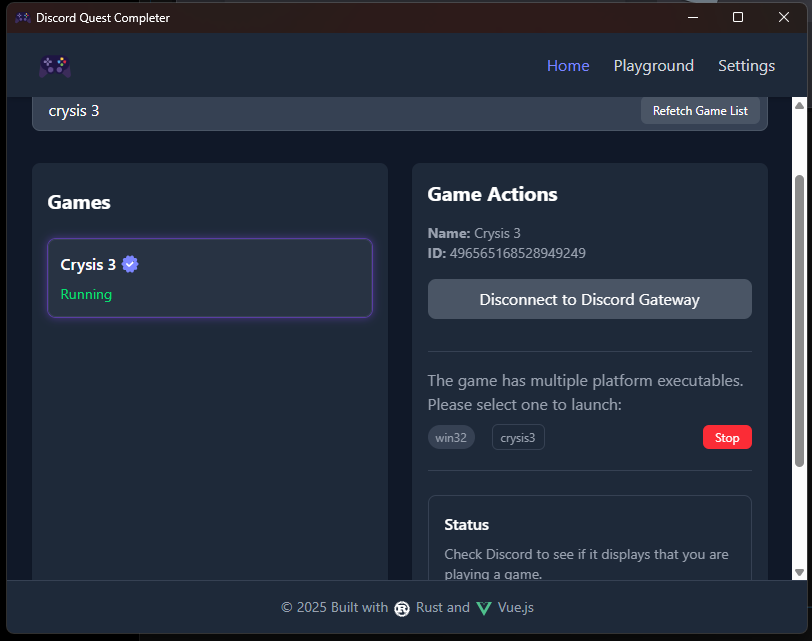The width and height of the screenshot is (812, 641).
Task: Click the app icon in the title bar
Action: (x=23, y=18)
